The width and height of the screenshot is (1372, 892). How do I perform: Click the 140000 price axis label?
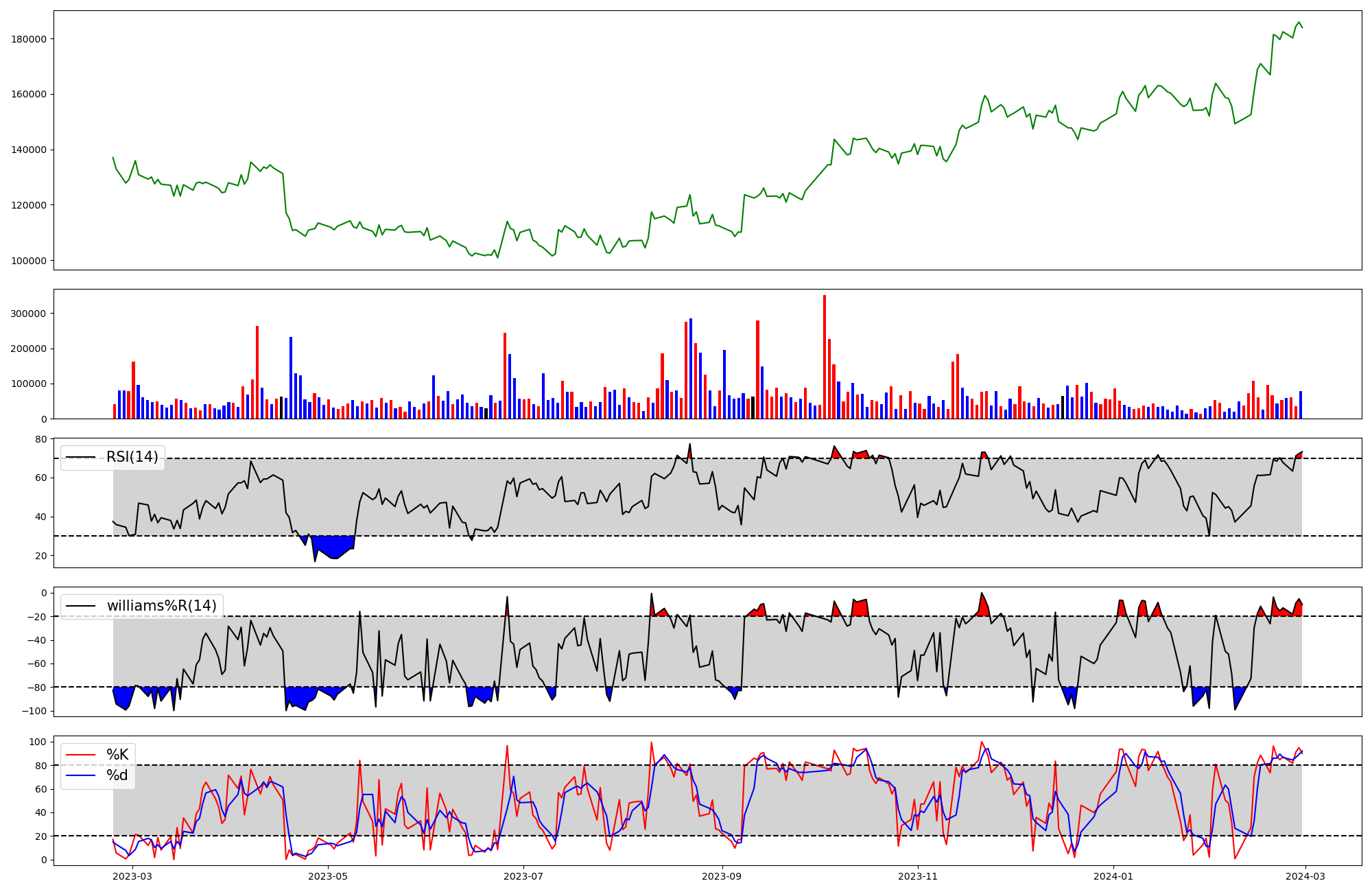(29, 150)
